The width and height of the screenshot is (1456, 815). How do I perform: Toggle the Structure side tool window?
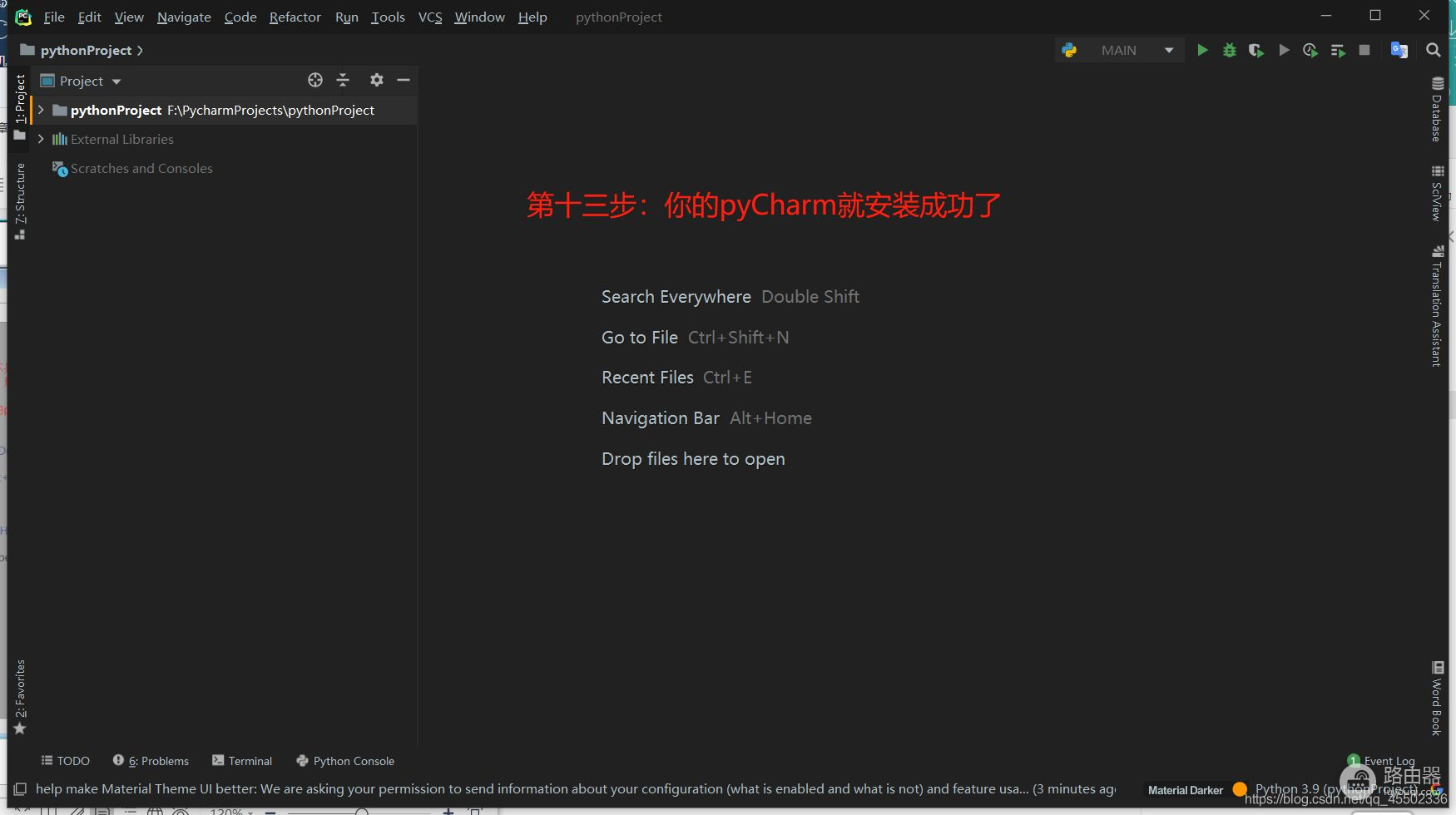[x=20, y=200]
